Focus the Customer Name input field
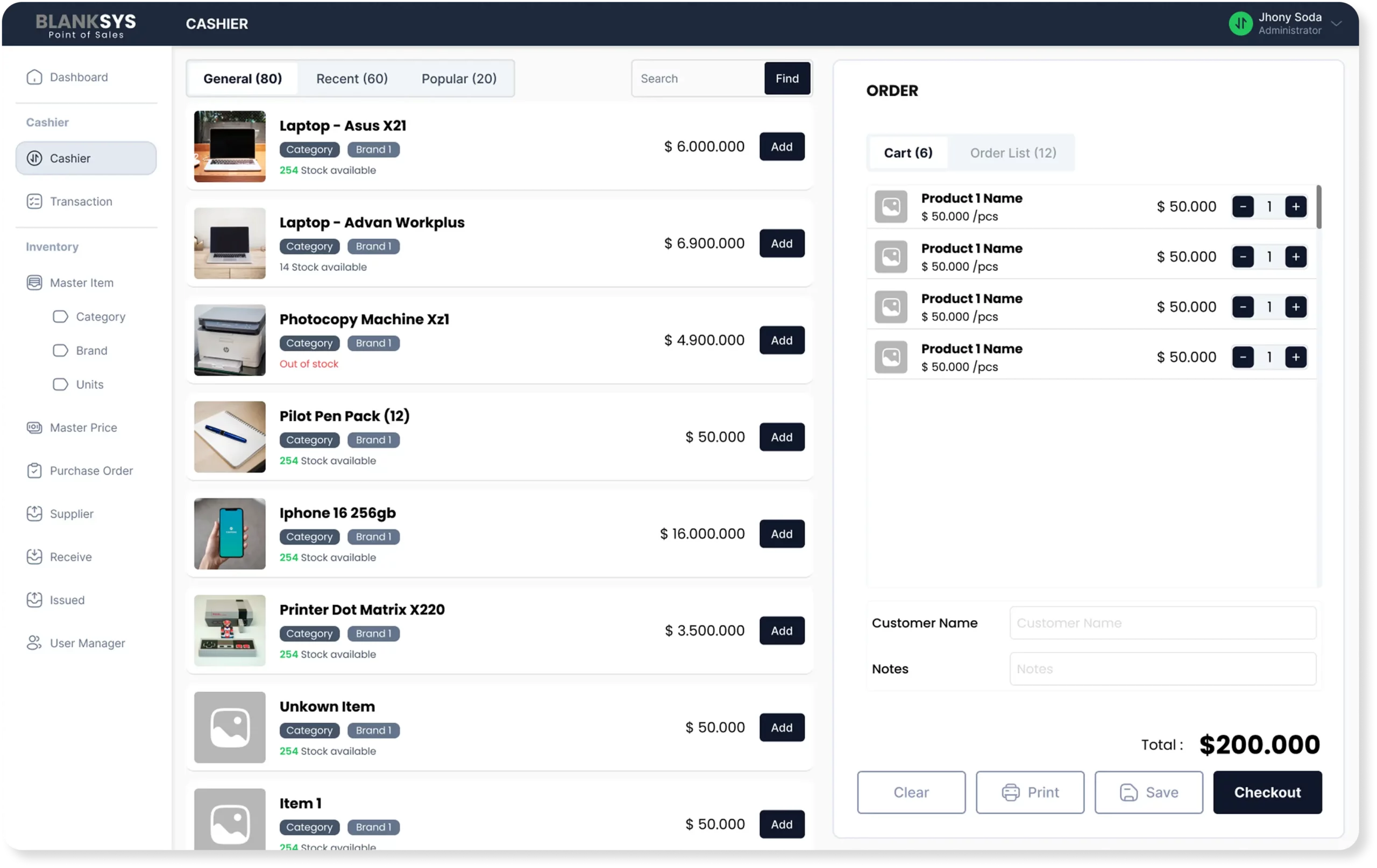The width and height of the screenshot is (1377, 868). pos(1162,623)
